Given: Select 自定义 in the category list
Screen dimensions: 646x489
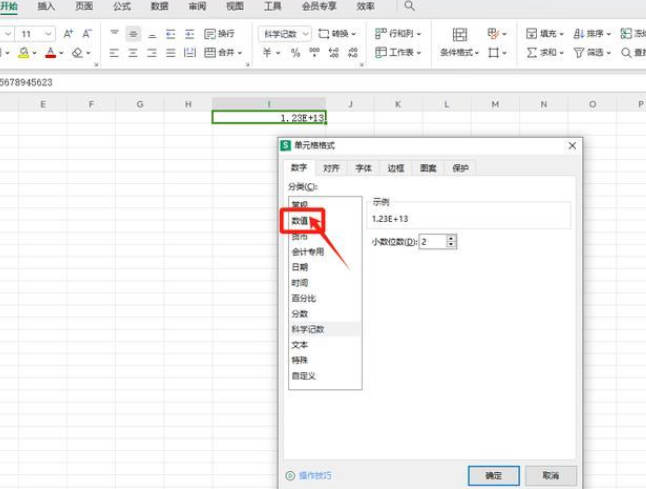Looking at the screenshot, I should click(x=304, y=376).
